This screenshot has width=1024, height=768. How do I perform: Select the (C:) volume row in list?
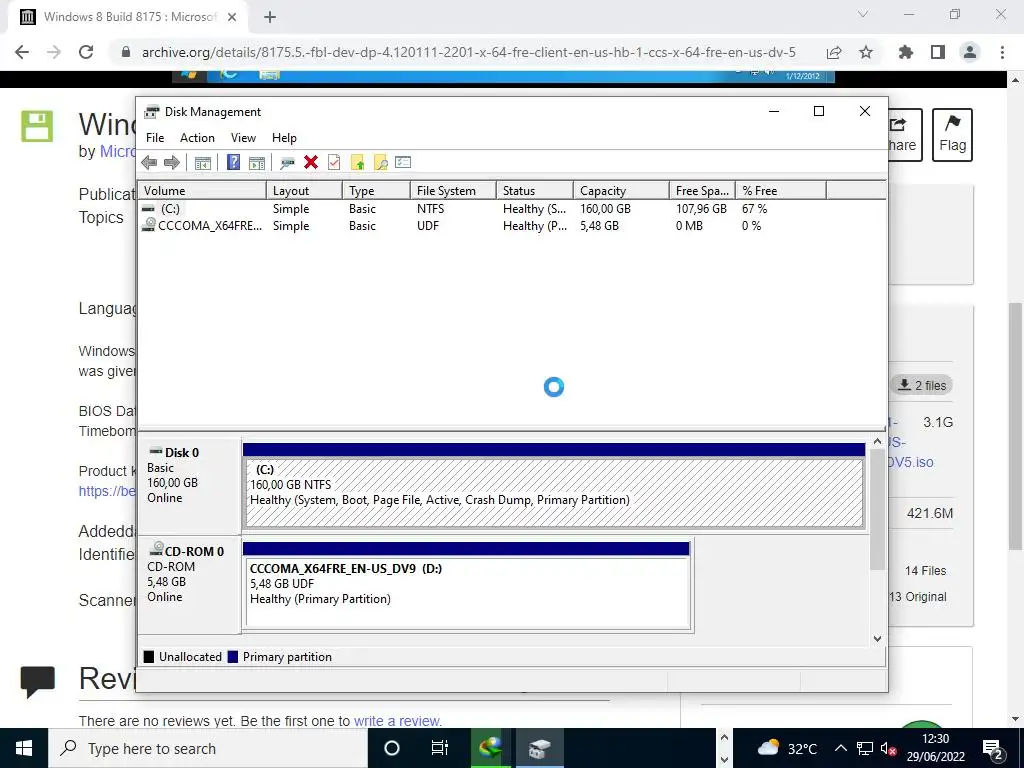(511, 209)
